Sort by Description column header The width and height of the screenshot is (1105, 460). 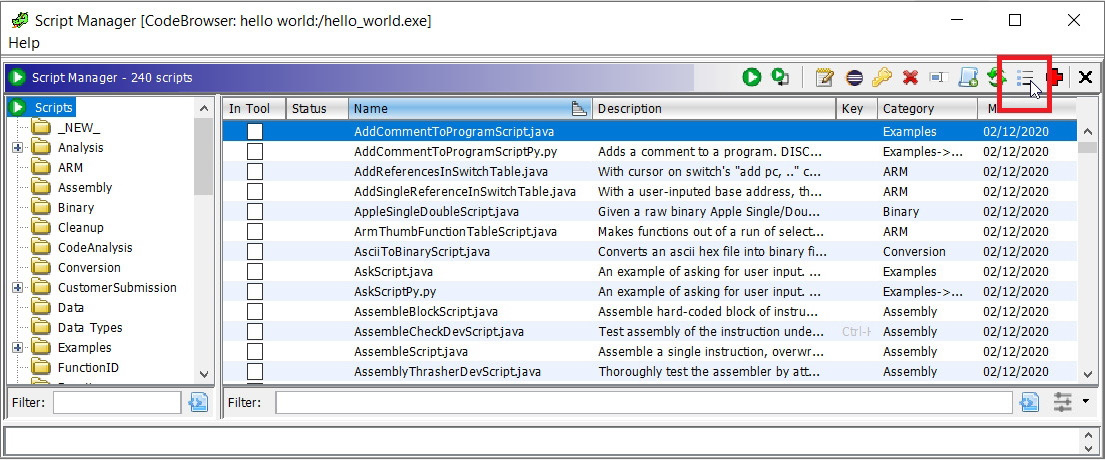[x=714, y=108]
